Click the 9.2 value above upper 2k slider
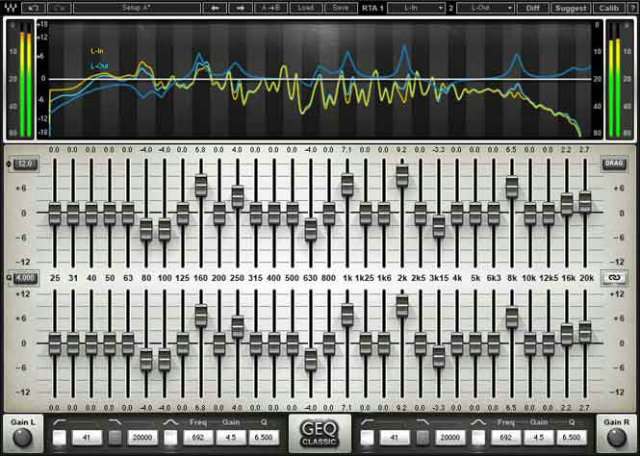The image size is (640, 456). click(x=402, y=150)
